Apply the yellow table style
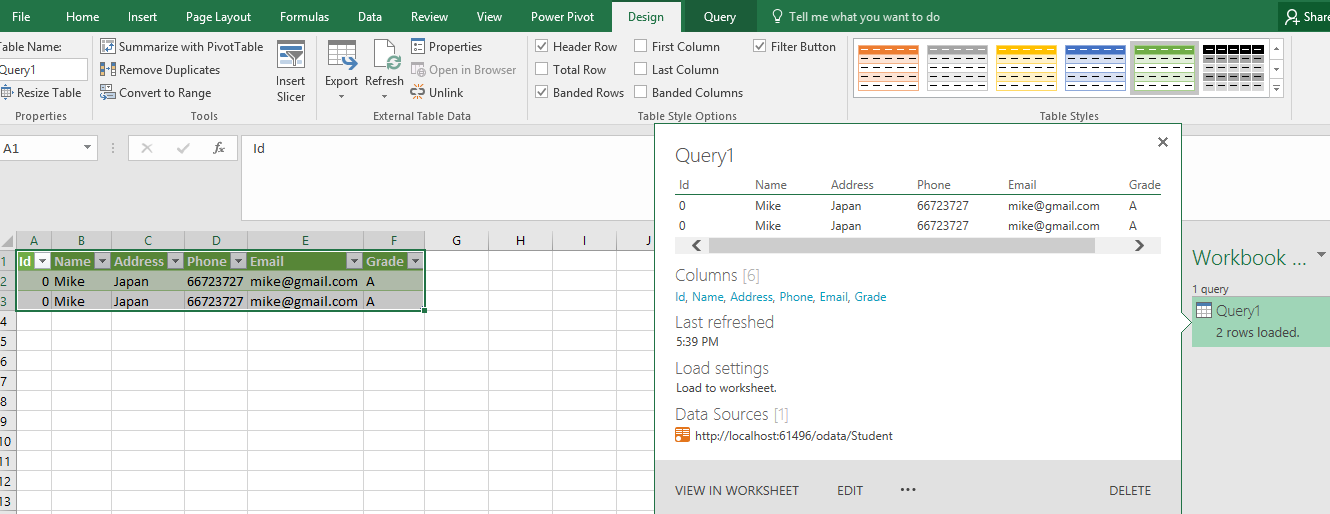This screenshot has width=1330, height=514. pos(1026,68)
